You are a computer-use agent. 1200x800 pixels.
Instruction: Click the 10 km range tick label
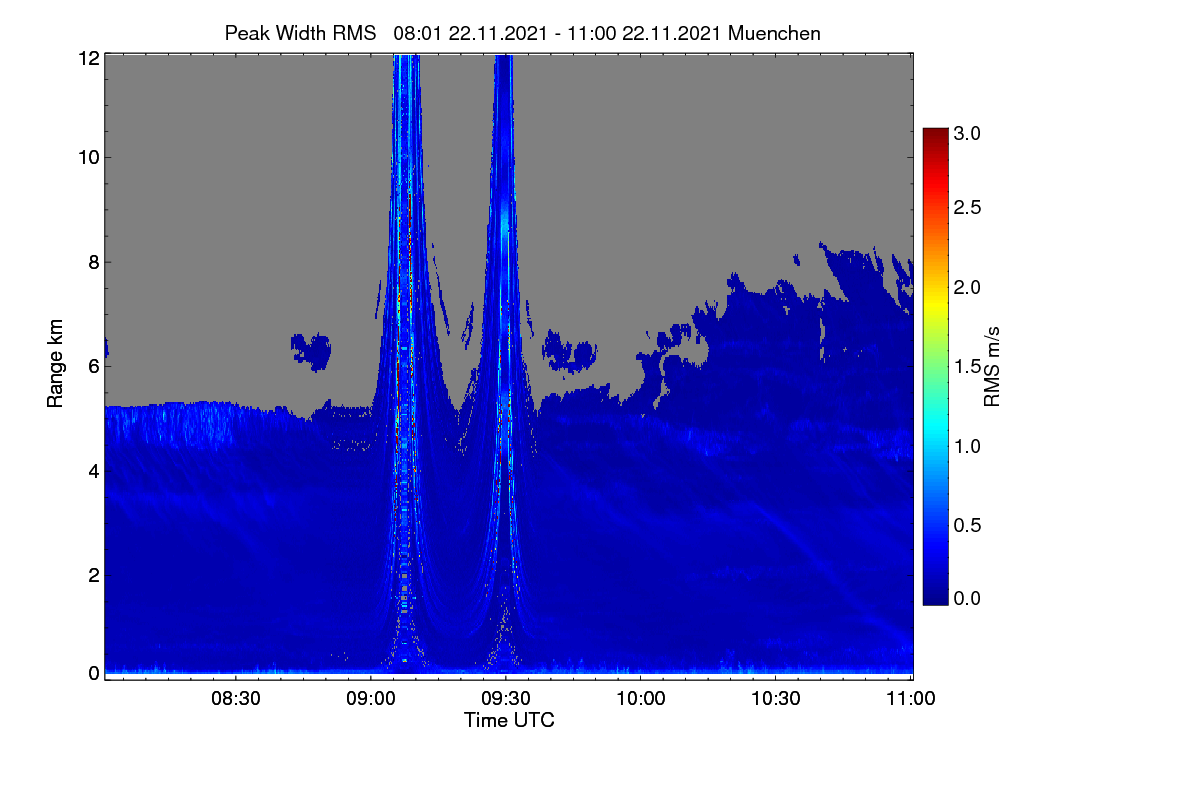pyautogui.click(x=88, y=157)
